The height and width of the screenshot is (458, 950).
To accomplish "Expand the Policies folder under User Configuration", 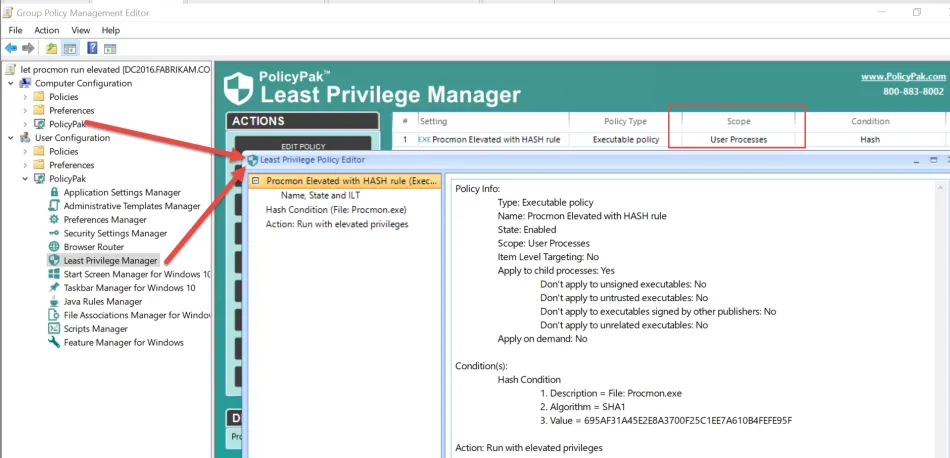I will (25, 151).
